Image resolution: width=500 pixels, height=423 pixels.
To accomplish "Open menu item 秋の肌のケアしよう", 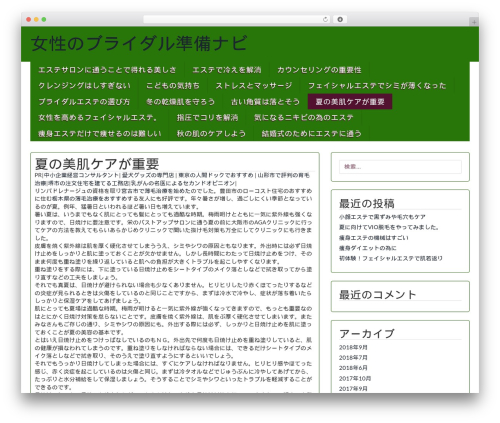I will (x=211, y=133).
